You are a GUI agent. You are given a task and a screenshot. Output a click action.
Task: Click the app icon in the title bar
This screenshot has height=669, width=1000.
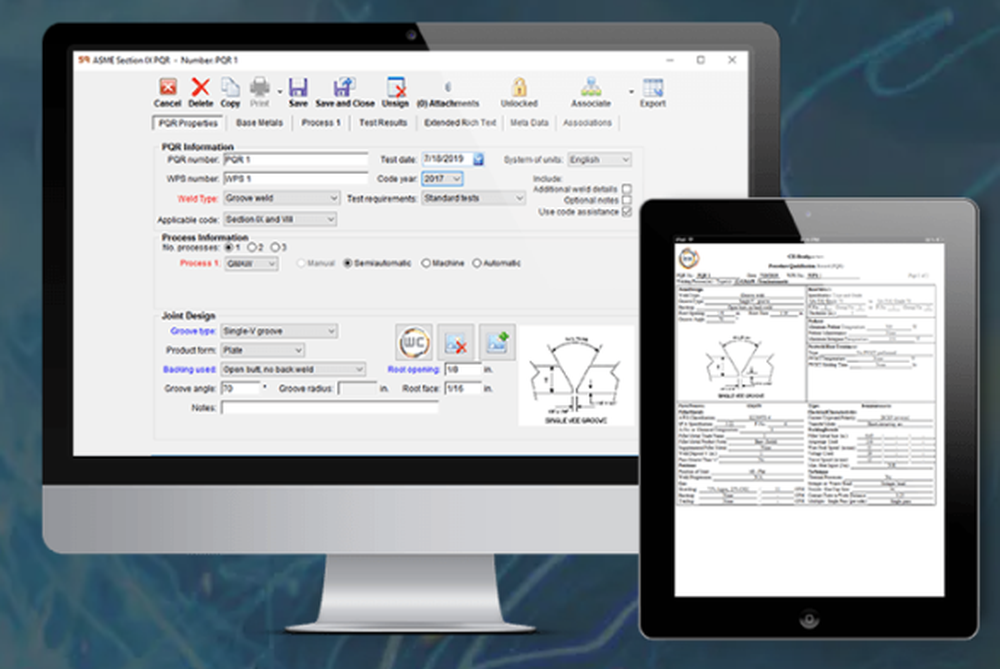[84, 60]
